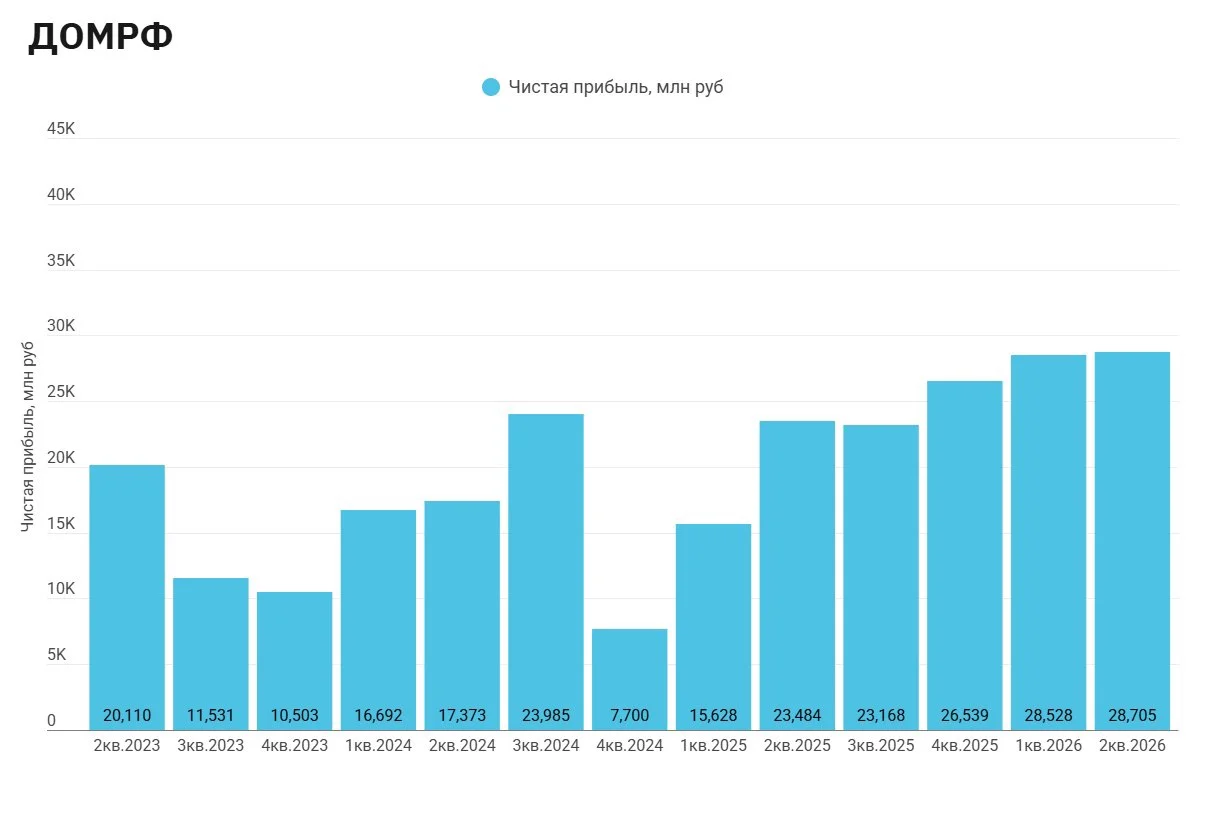Click the x-axis label 2кв.2025
The image size is (1225, 813).
[x=797, y=746]
